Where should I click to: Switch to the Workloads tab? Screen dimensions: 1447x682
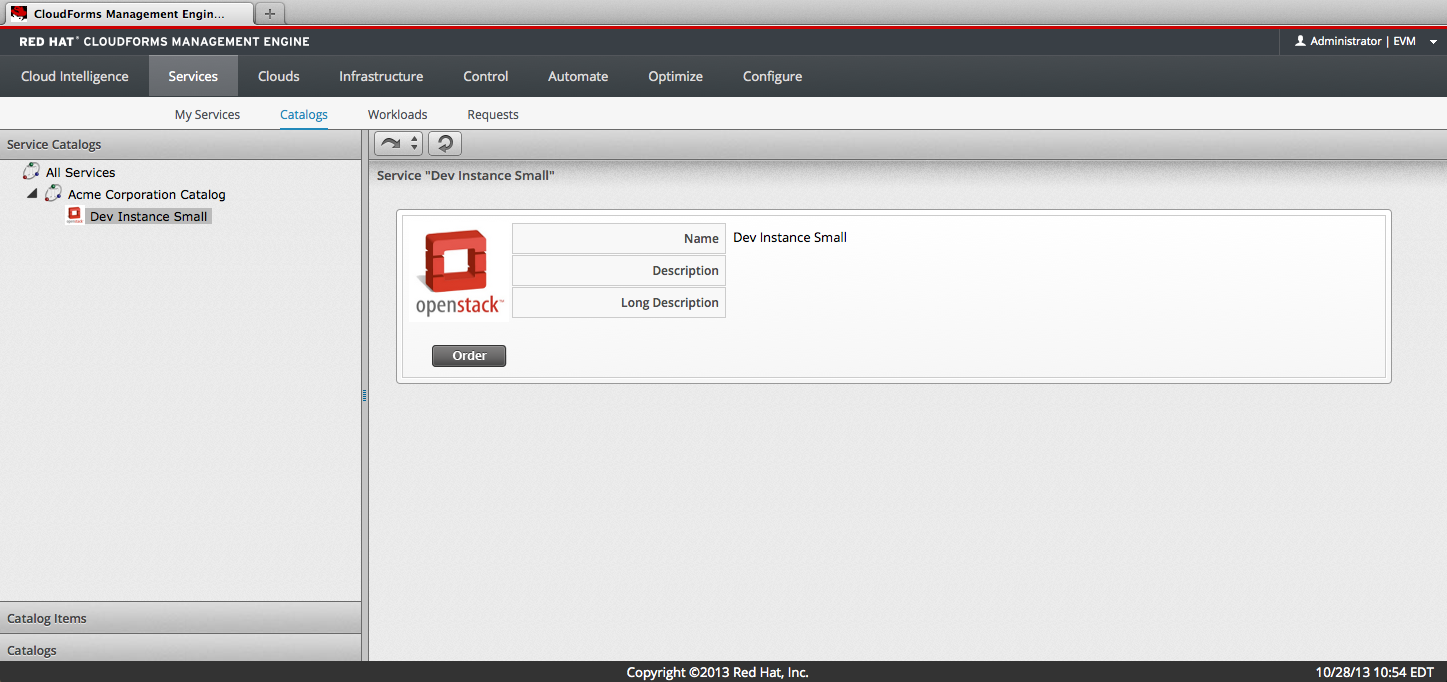[397, 114]
